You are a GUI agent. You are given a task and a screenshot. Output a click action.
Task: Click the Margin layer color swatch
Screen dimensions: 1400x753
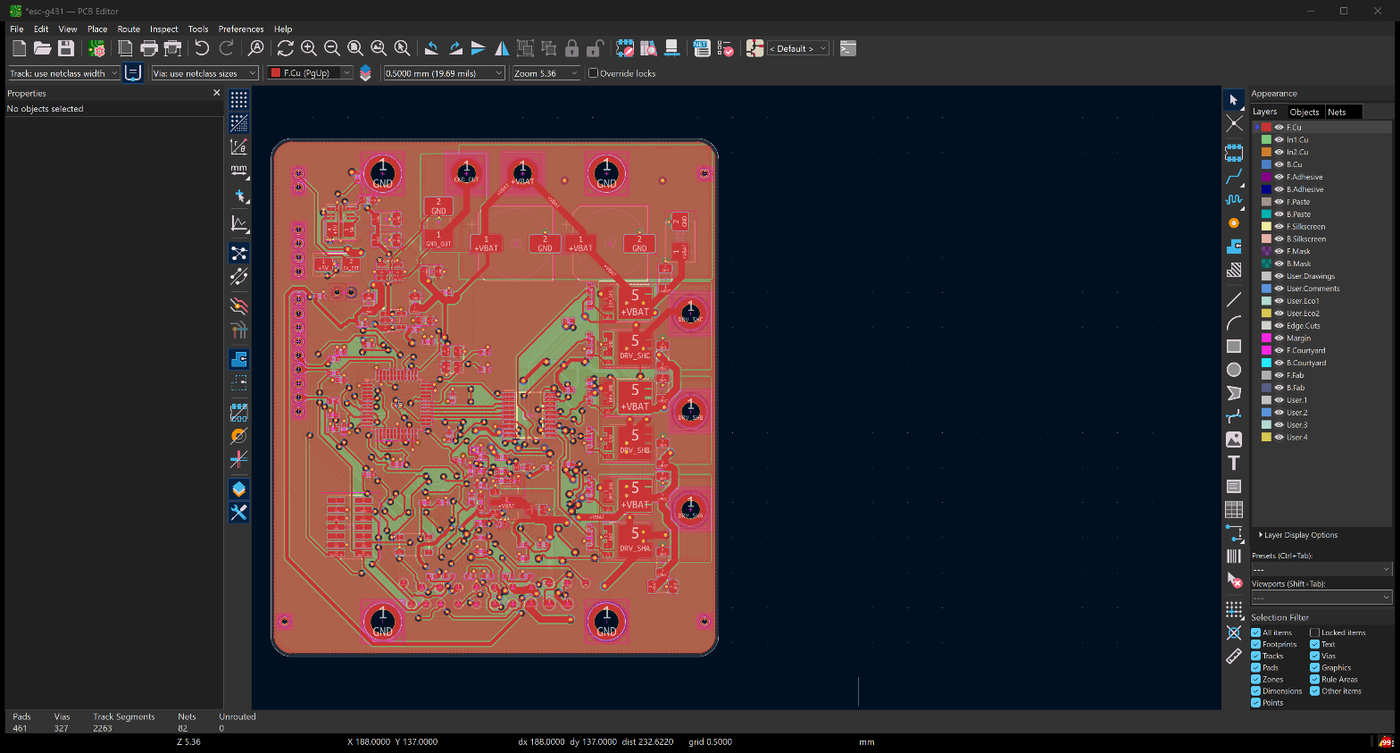point(1266,338)
